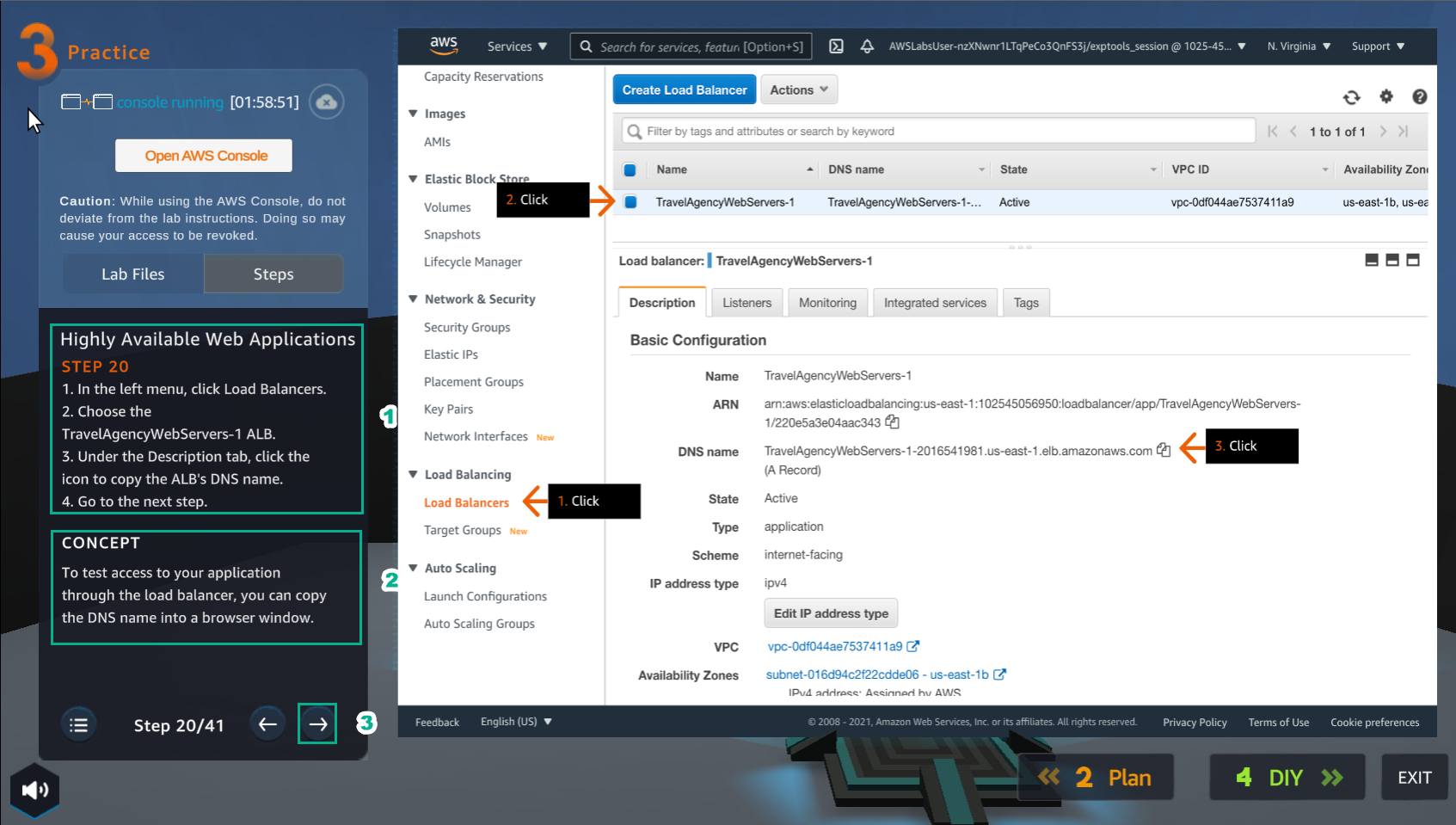Open subnet link external icon
Screen dimensions: 1456x825
999,674
